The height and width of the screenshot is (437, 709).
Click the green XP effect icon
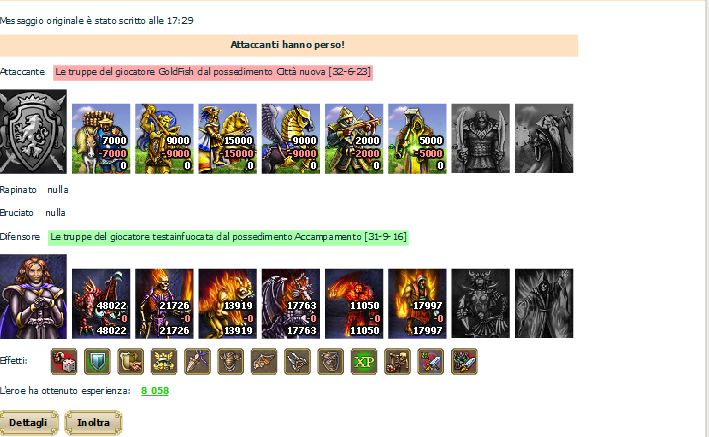(x=364, y=361)
